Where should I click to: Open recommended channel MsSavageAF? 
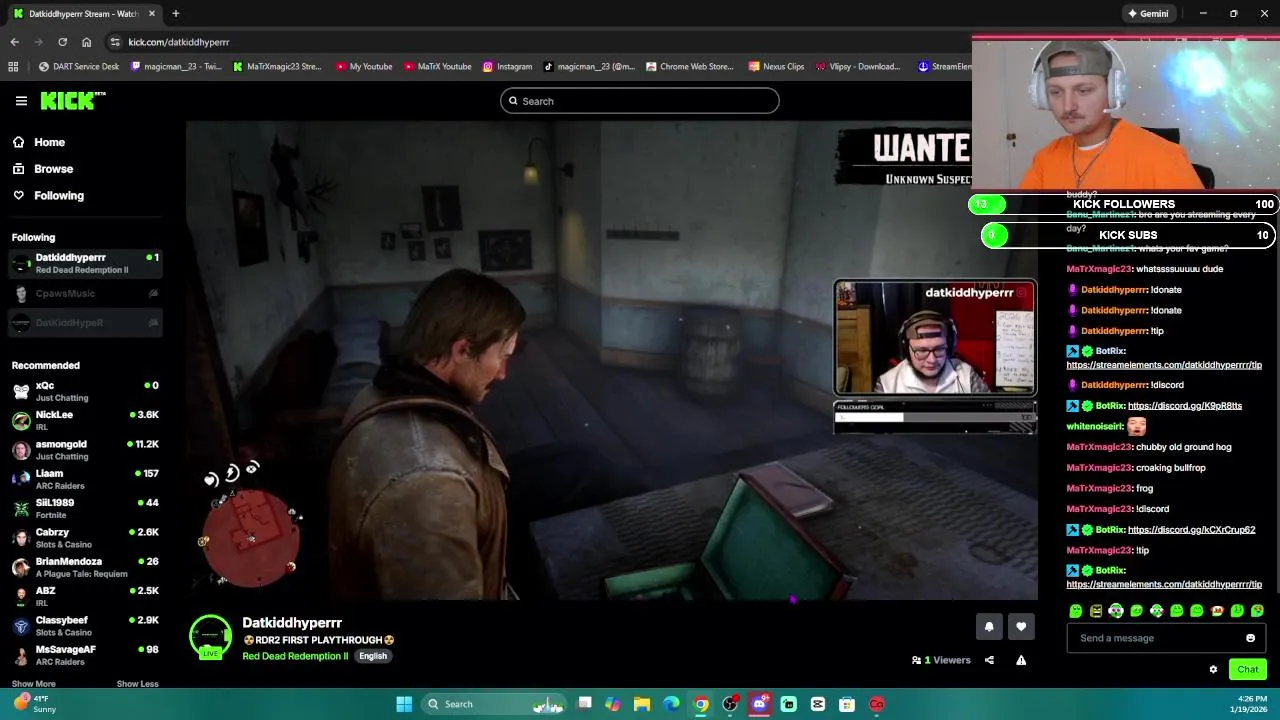(85, 655)
